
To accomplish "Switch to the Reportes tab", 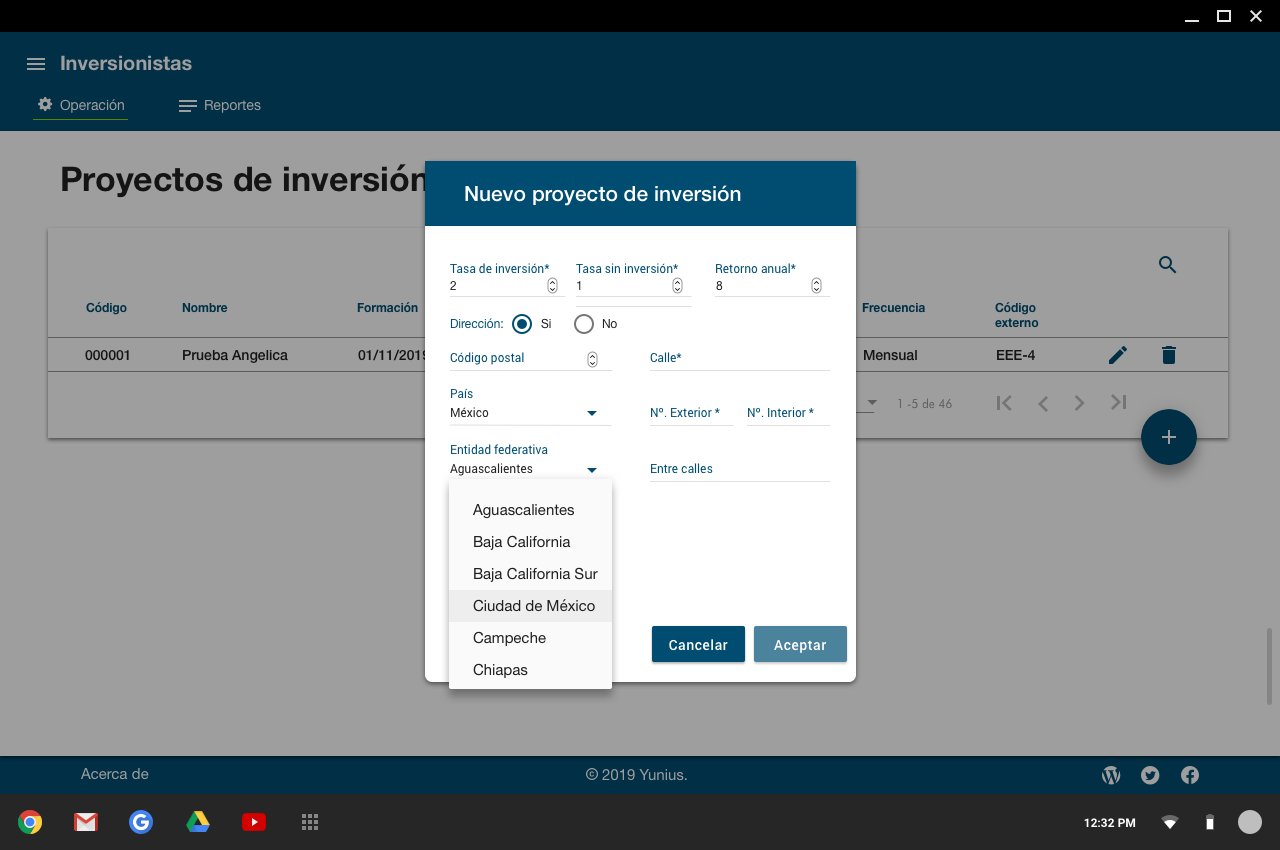I will (220, 105).
